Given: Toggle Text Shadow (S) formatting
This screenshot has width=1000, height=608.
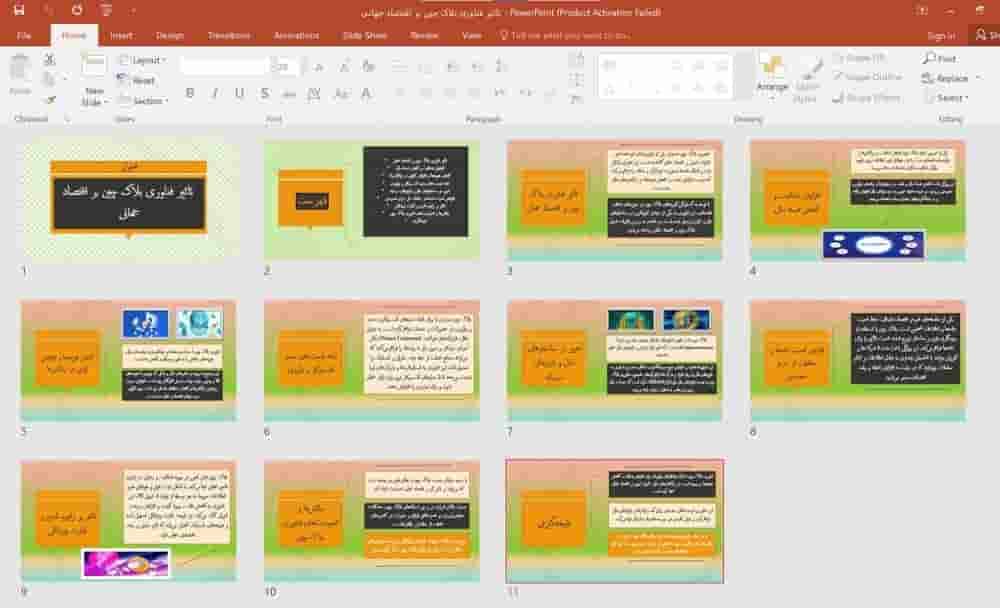Looking at the screenshot, I should 264,94.
